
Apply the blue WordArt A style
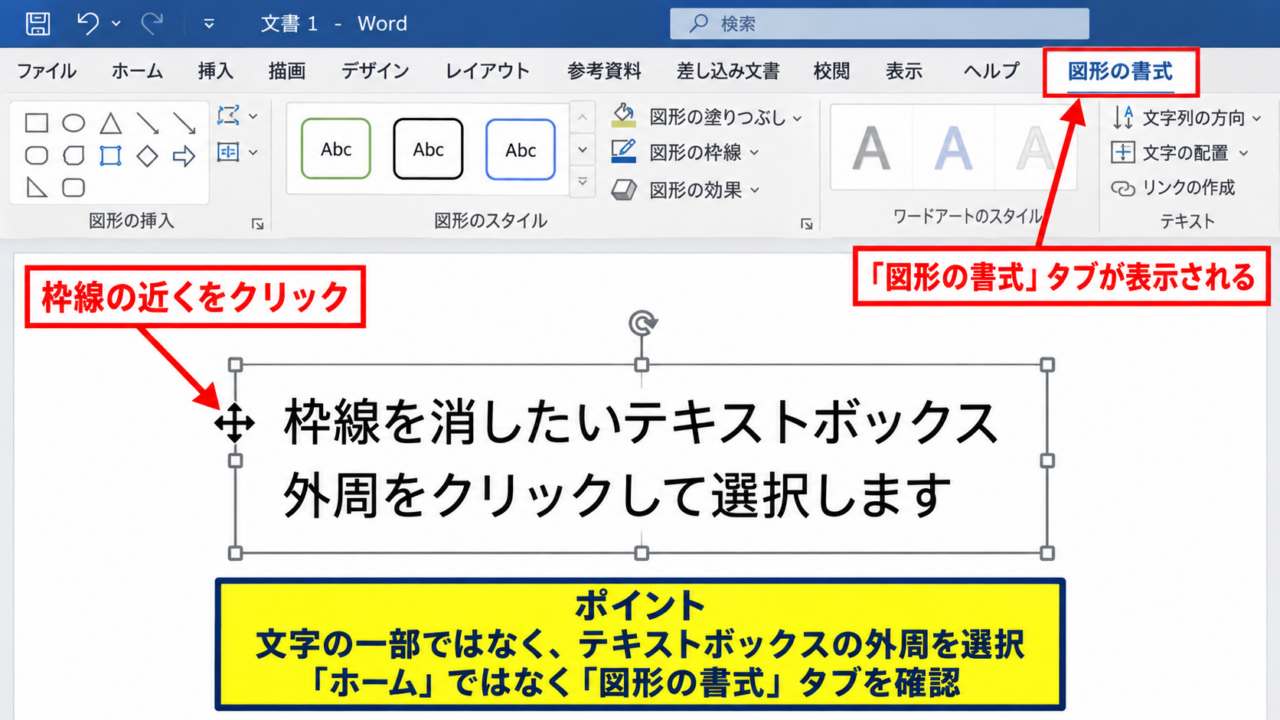click(x=955, y=149)
